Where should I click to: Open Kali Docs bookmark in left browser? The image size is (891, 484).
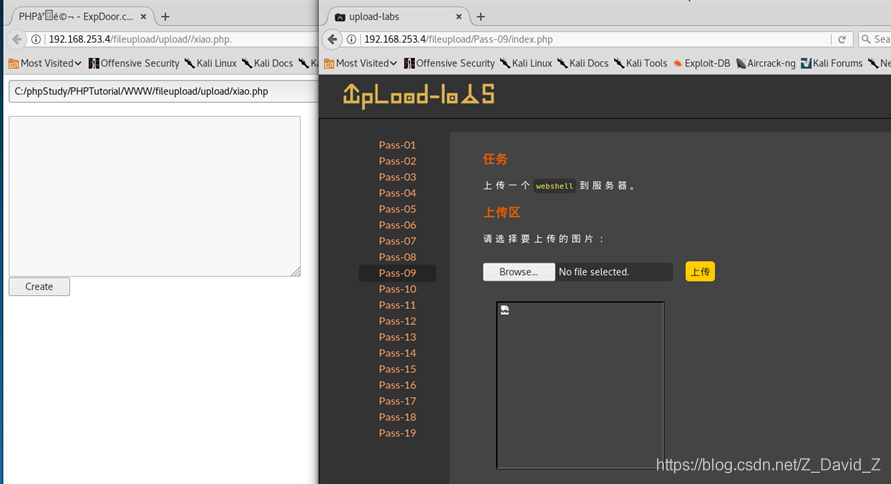tap(267, 63)
